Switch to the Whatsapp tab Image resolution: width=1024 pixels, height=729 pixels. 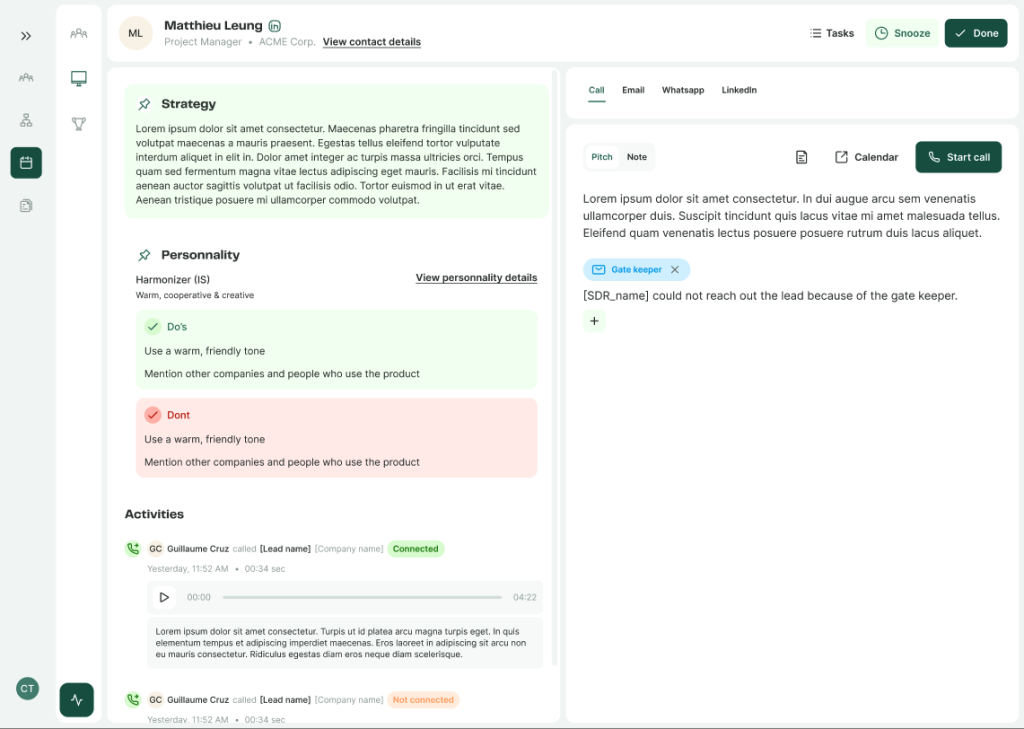click(683, 90)
